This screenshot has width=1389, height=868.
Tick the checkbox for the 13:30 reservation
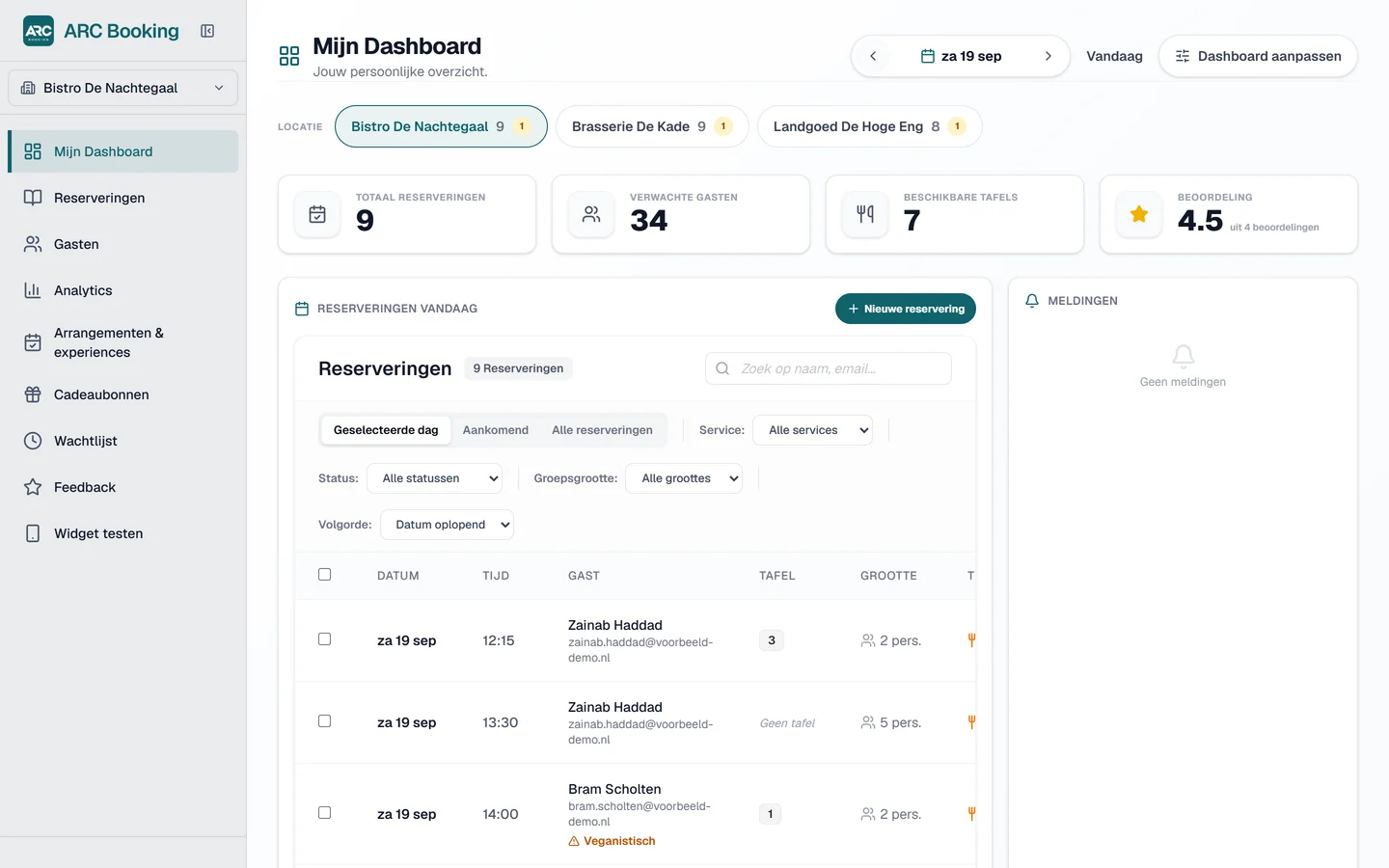[324, 721]
